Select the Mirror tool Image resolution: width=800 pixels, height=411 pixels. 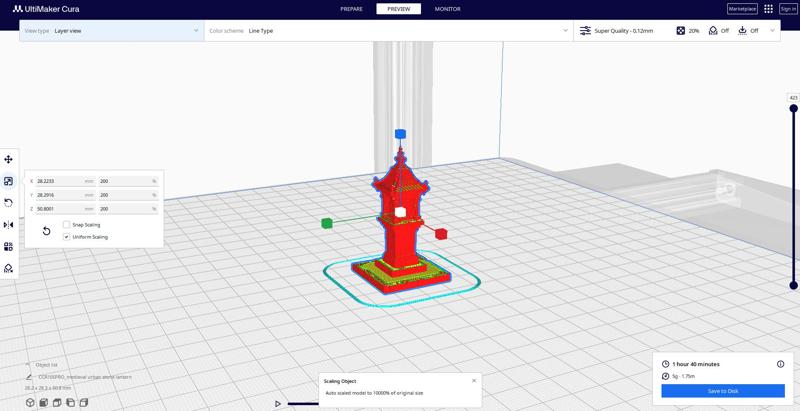tap(9, 225)
